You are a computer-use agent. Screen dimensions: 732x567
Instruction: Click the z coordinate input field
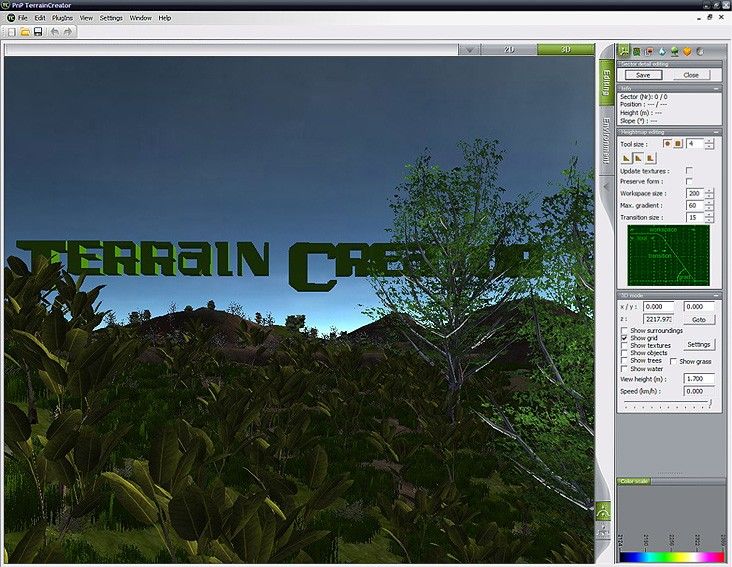[x=659, y=319]
